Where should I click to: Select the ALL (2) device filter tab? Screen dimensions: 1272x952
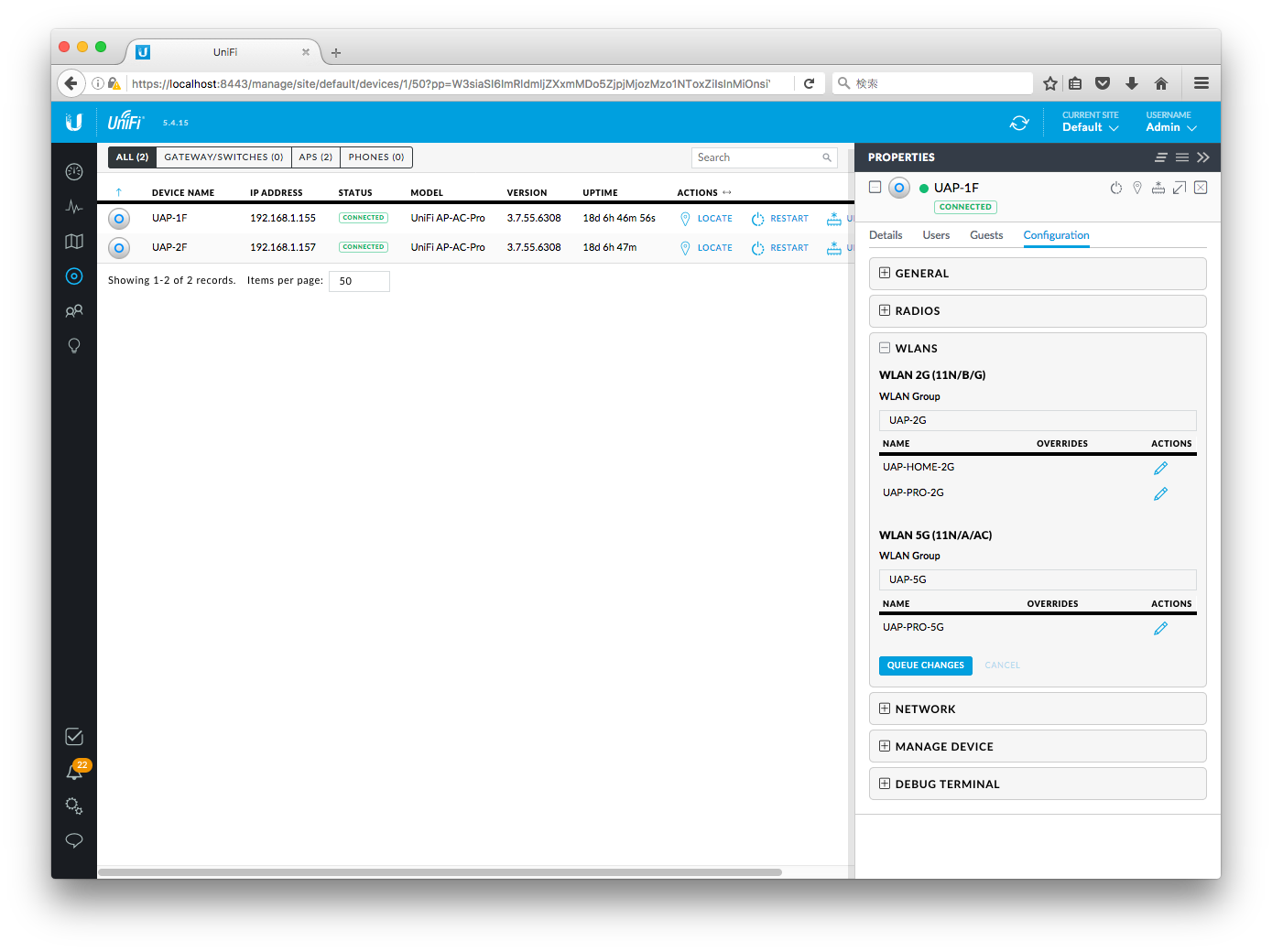tap(132, 157)
